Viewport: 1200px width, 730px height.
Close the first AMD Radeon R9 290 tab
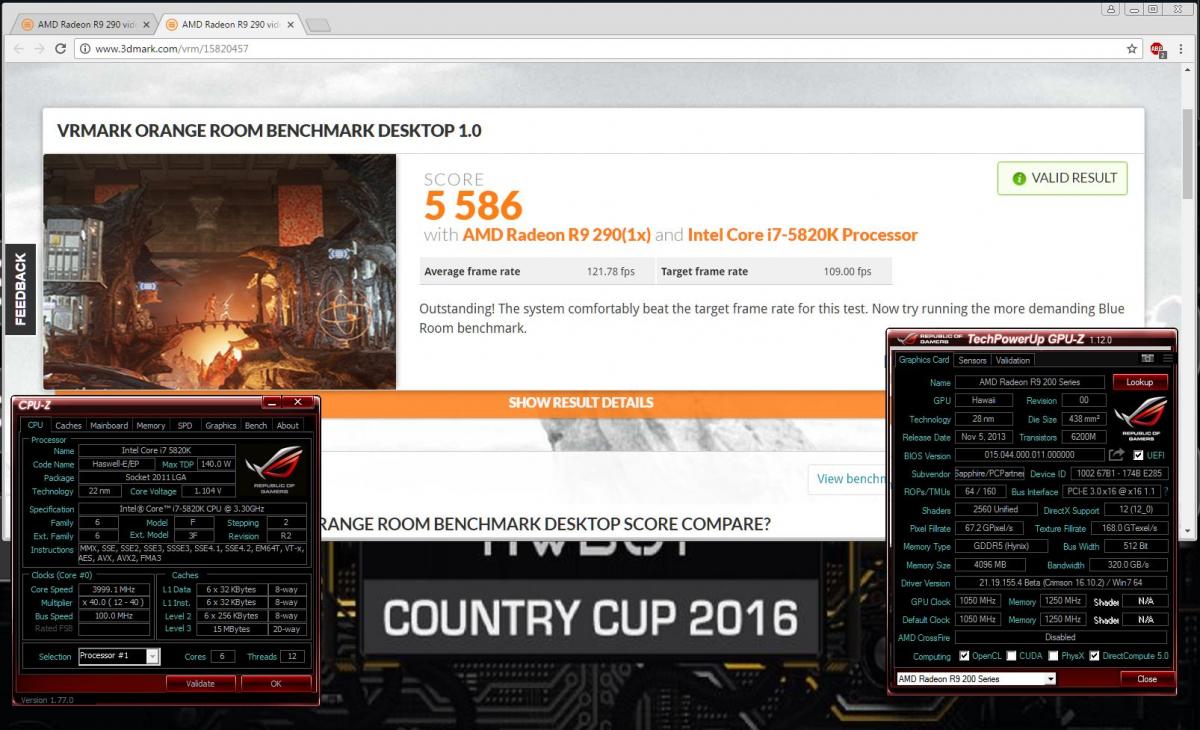(x=145, y=23)
